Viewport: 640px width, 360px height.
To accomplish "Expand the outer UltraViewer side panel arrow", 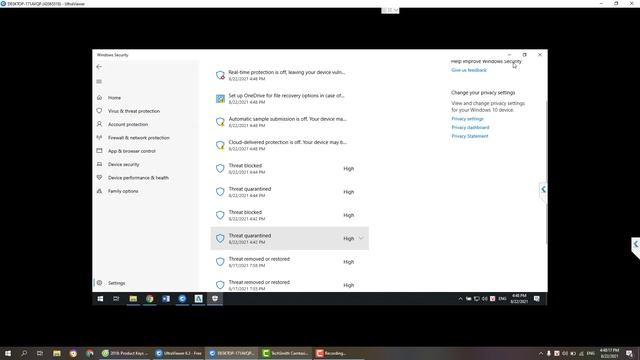I will click(636, 244).
